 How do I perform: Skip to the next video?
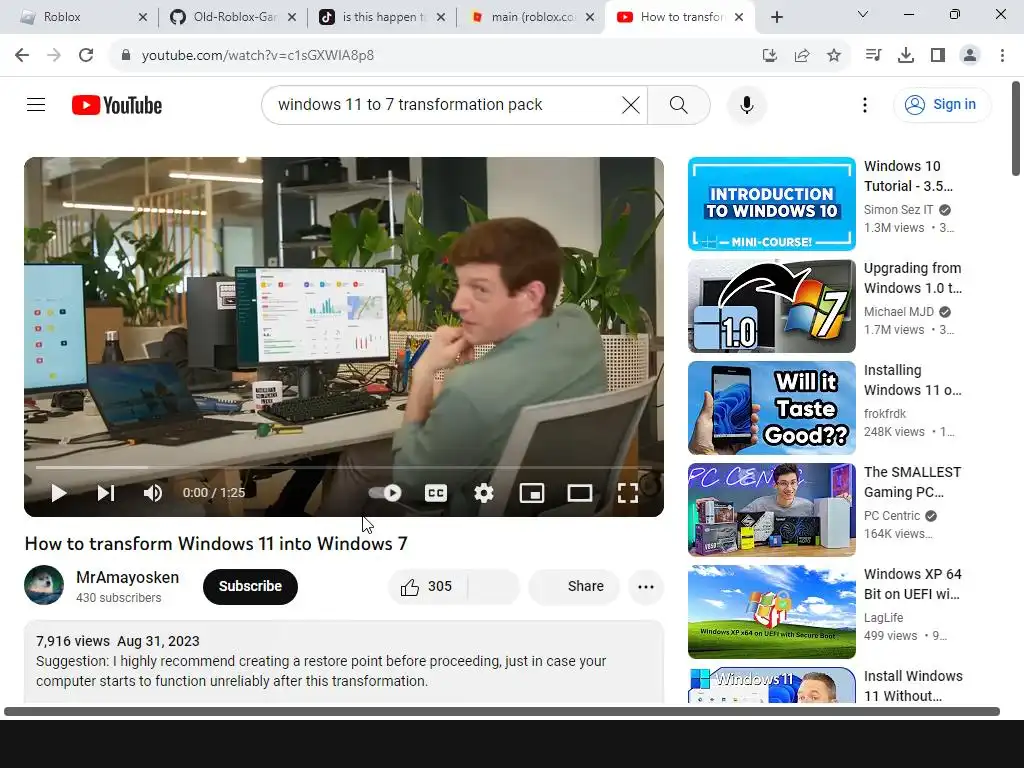(x=106, y=493)
